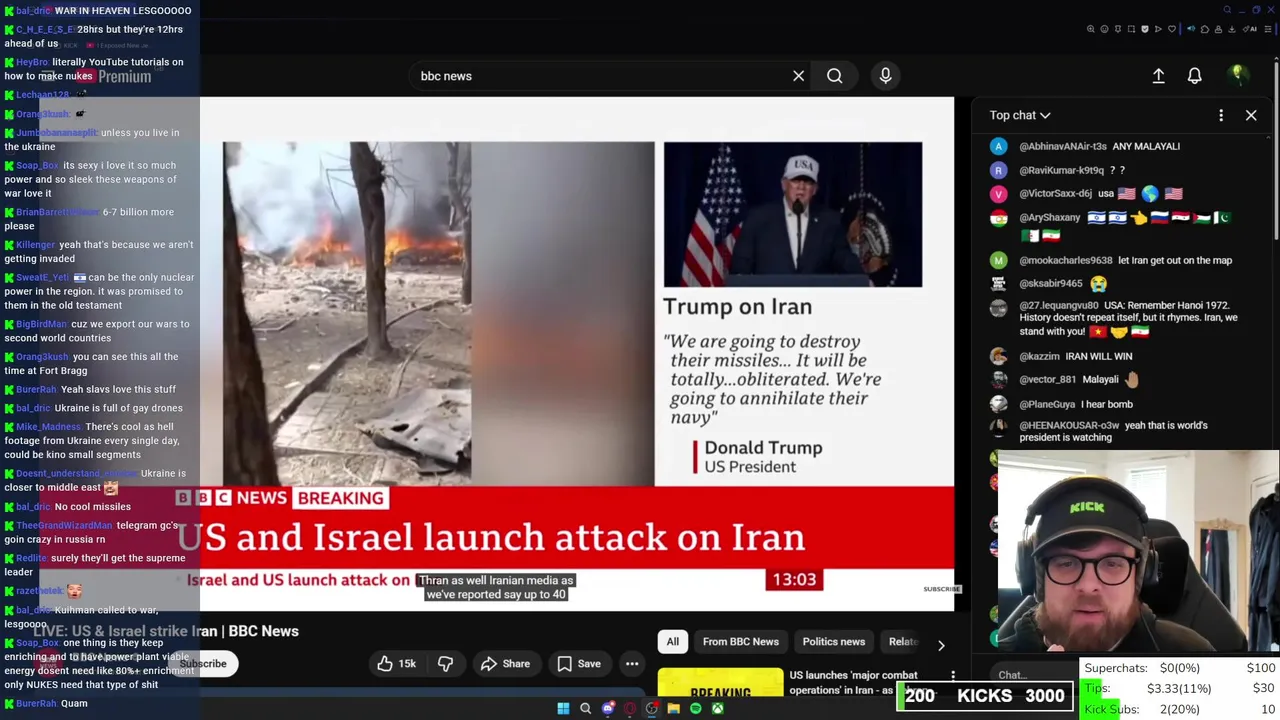This screenshot has width=1280, height=720.
Task: Click the browser toolbar send/flow arrow icon
Action: tap(1158, 29)
